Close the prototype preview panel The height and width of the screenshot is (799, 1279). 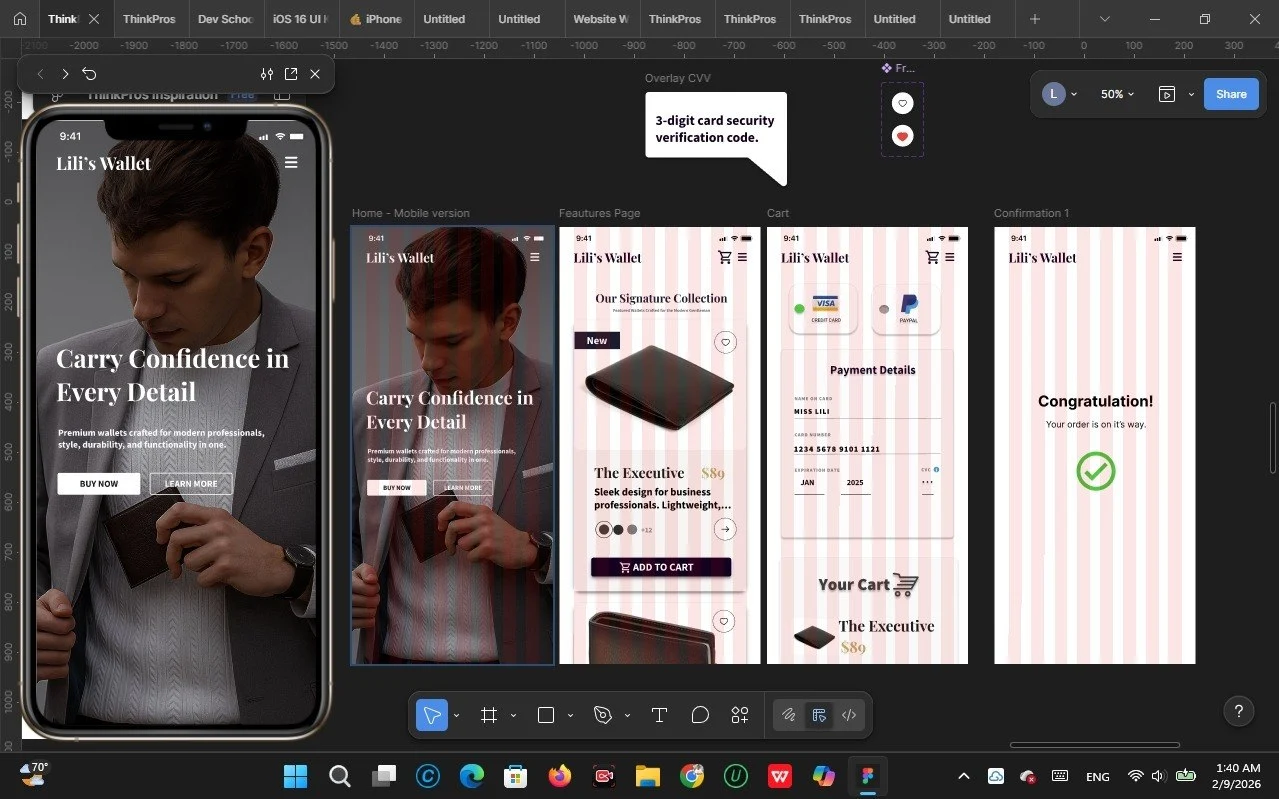tap(315, 74)
